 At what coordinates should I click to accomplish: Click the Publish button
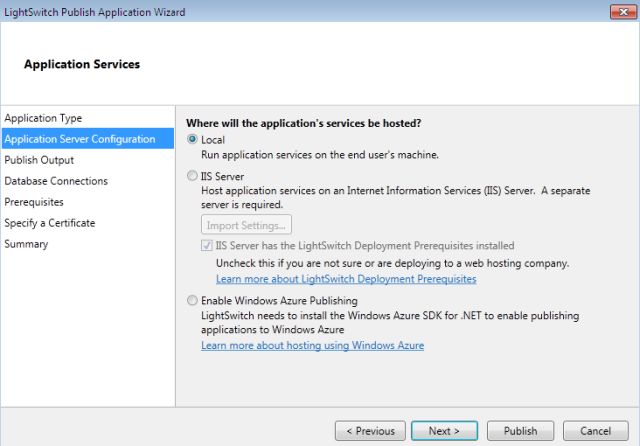tap(520, 431)
